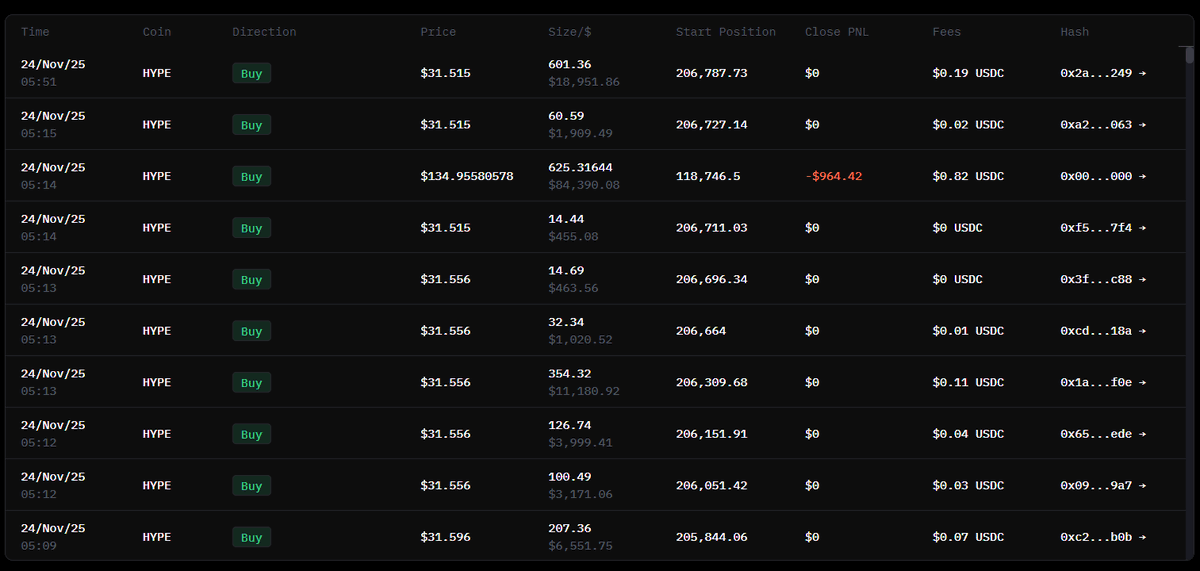
Task: Click the Start Position column header
Action: coord(725,32)
